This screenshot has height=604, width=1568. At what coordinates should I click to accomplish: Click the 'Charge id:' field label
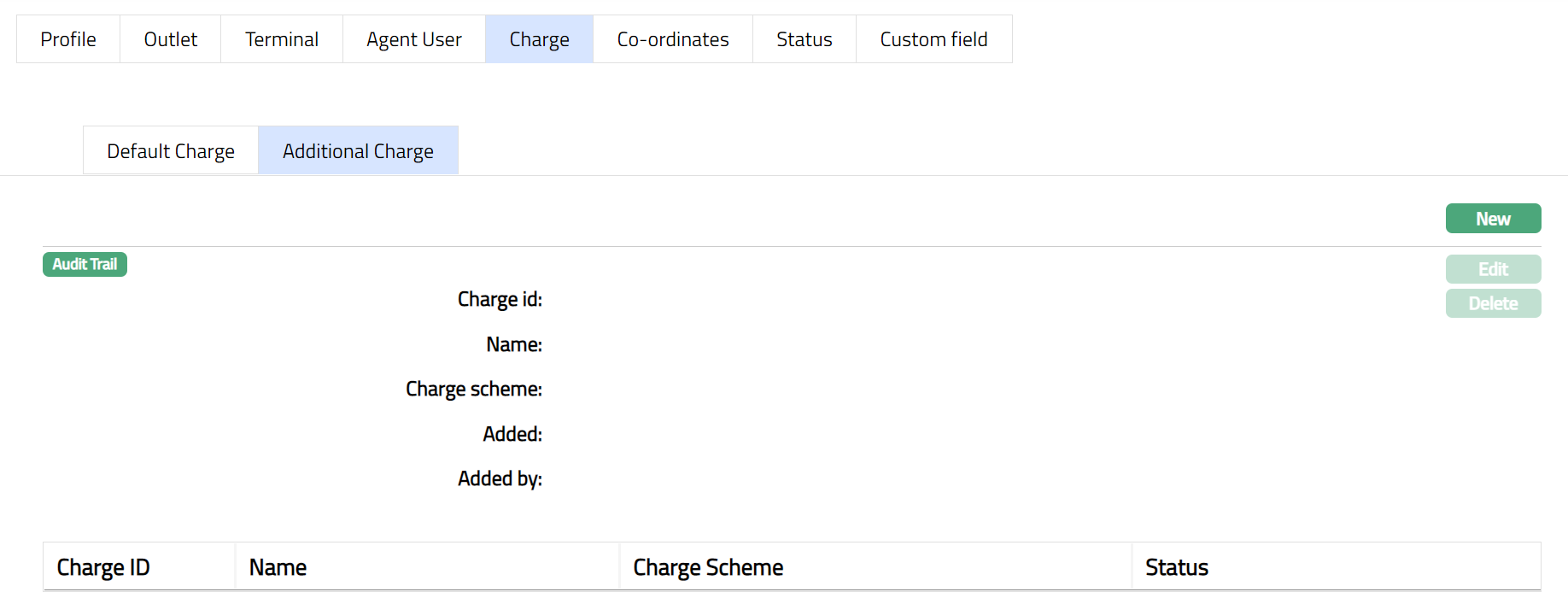(500, 299)
